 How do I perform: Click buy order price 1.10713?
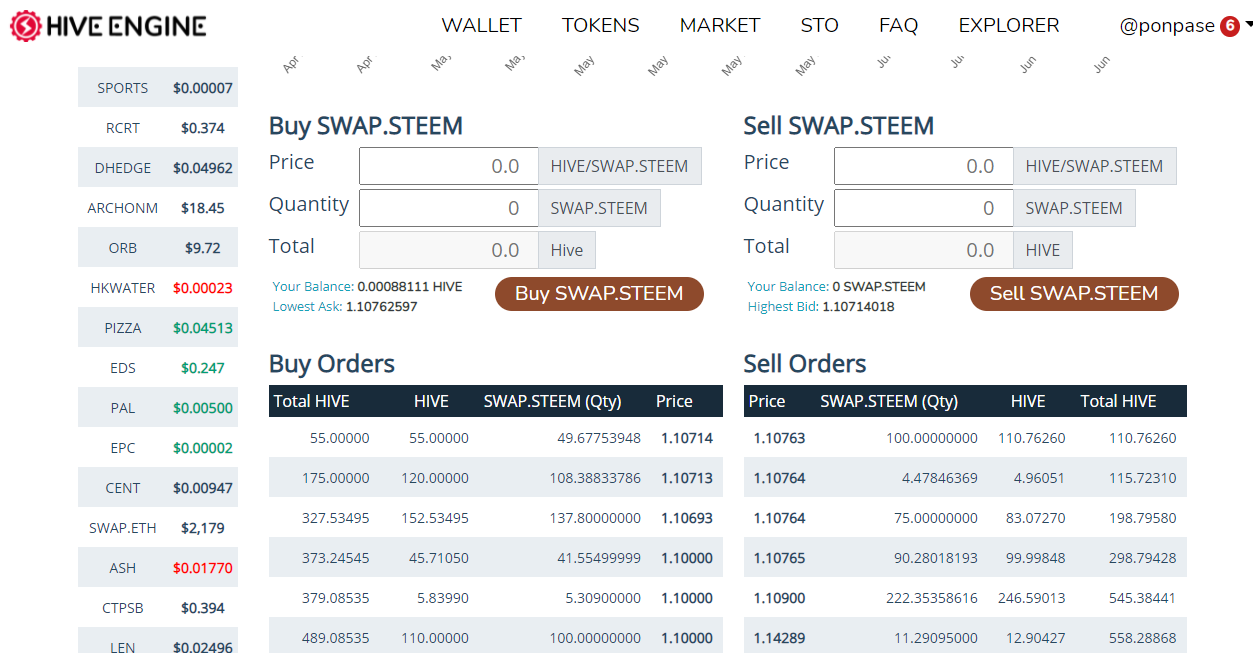(x=687, y=478)
